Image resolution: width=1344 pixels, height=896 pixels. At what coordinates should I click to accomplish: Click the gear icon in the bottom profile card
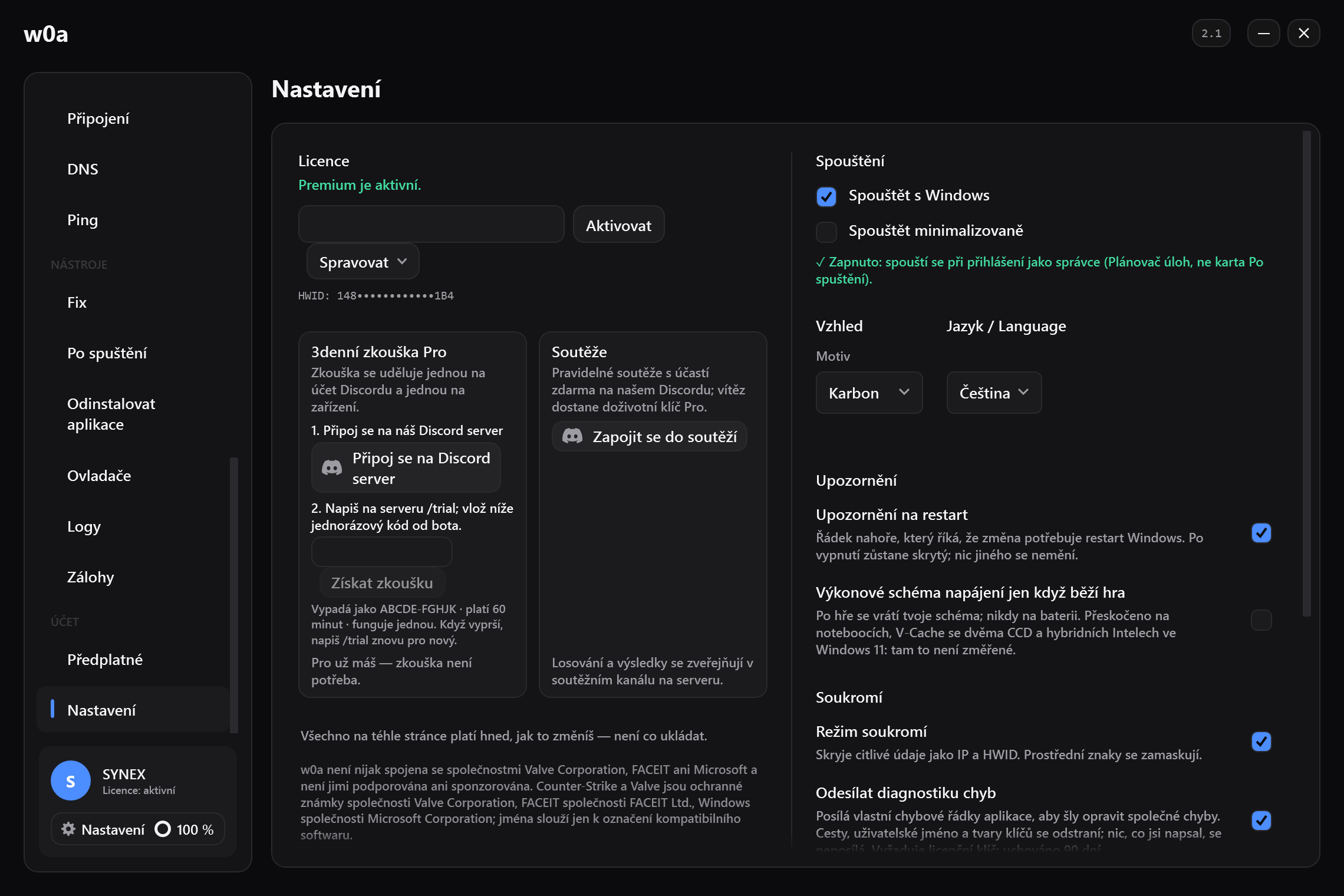click(x=68, y=829)
